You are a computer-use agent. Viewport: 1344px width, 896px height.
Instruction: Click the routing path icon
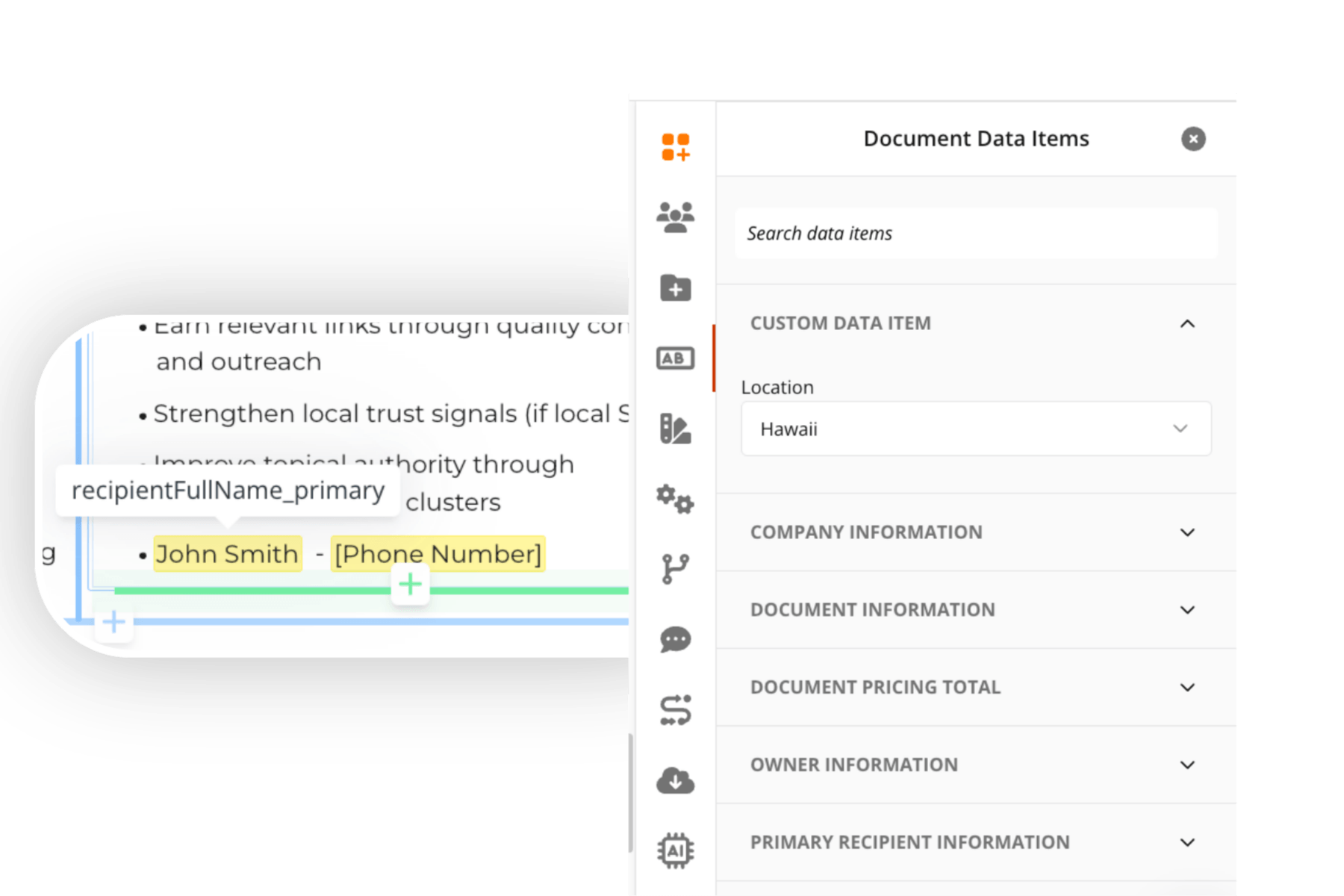pos(675,710)
